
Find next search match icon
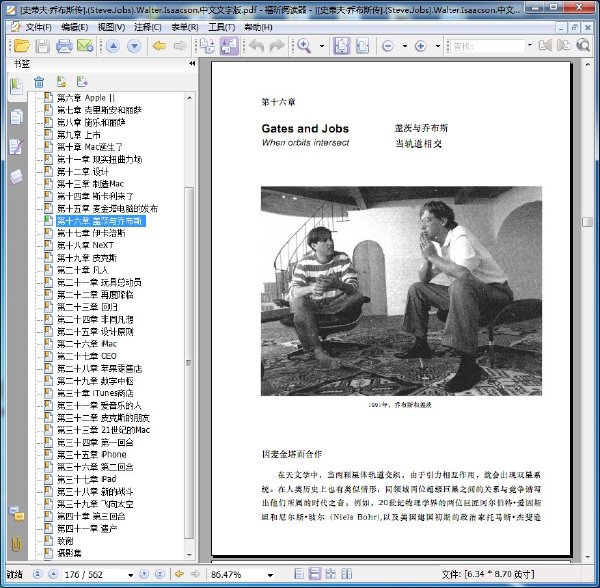563,46
